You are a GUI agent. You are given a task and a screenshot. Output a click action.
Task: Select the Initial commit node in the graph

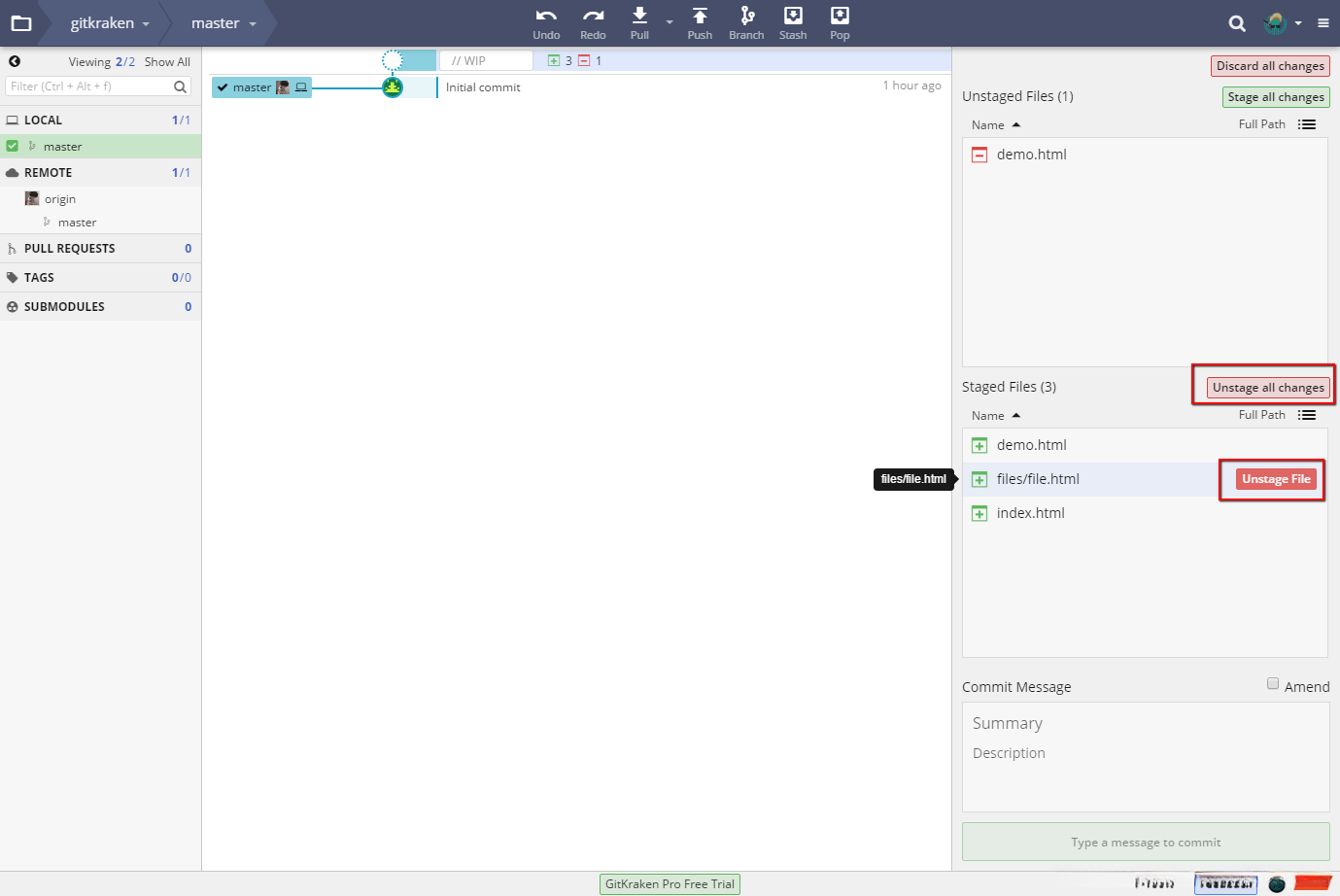[393, 87]
